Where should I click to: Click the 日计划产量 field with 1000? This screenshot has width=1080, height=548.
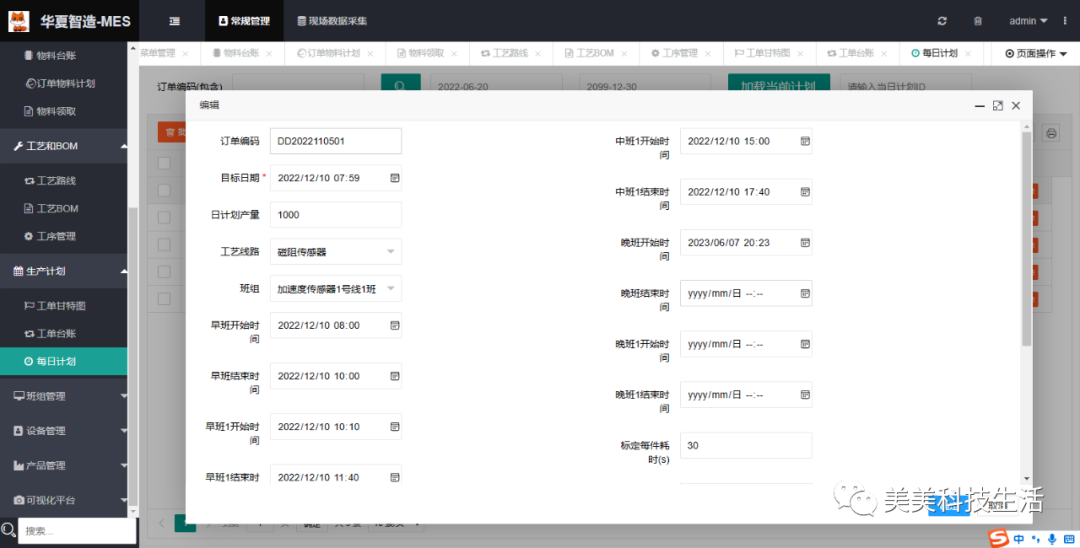tap(335, 215)
